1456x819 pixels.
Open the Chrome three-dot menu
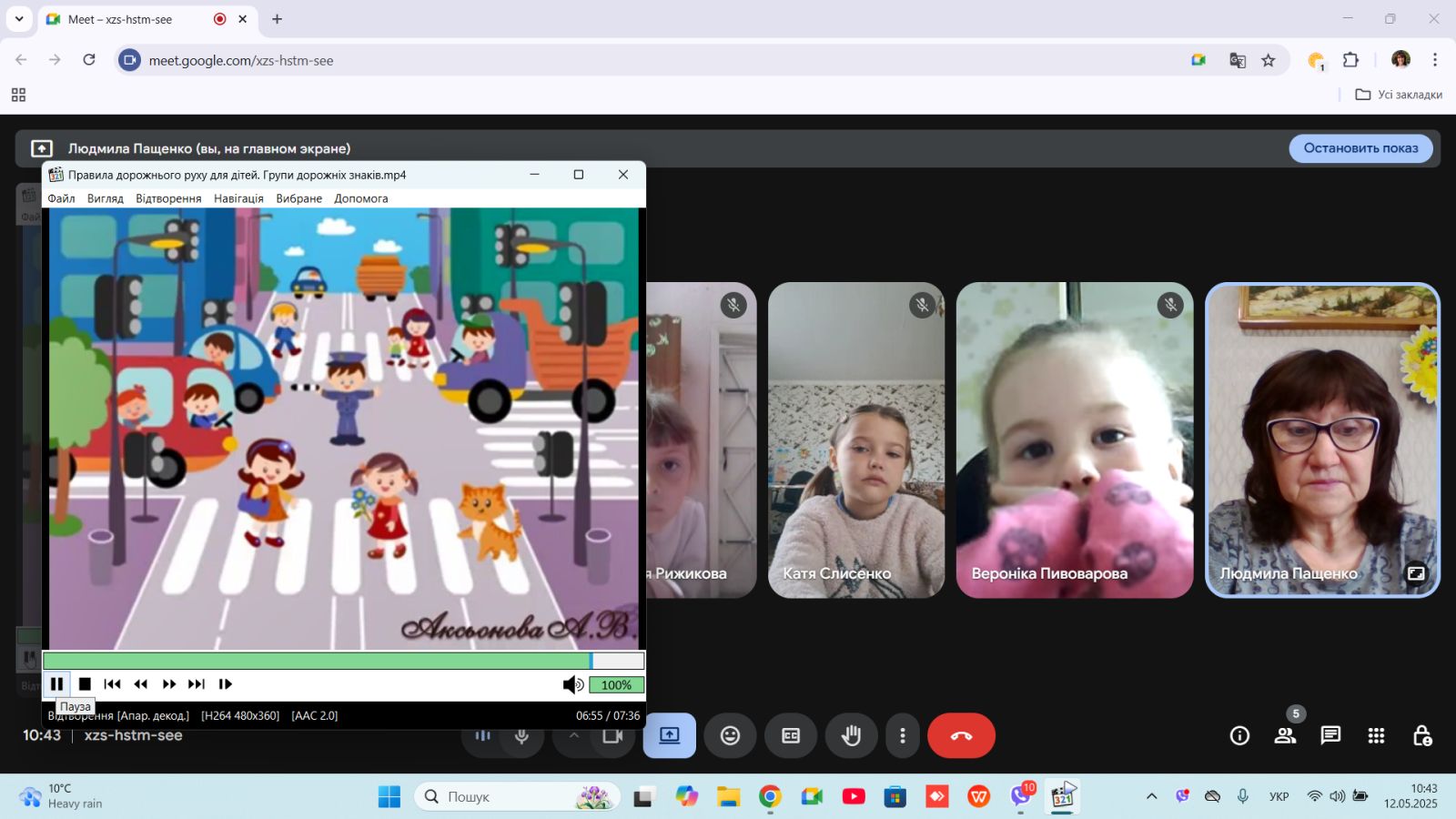[x=1435, y=60]
